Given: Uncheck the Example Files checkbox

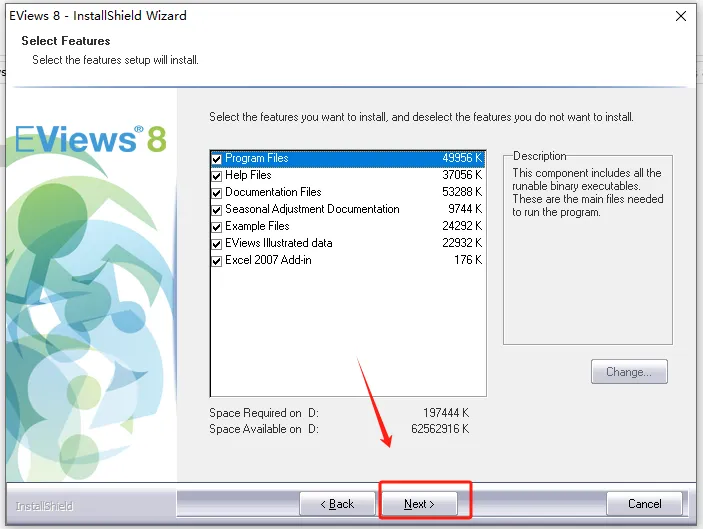Looking at the screenshot, I should 217,227.
